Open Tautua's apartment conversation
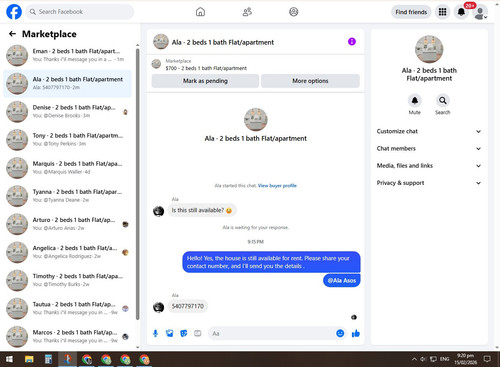 [67, 308]
